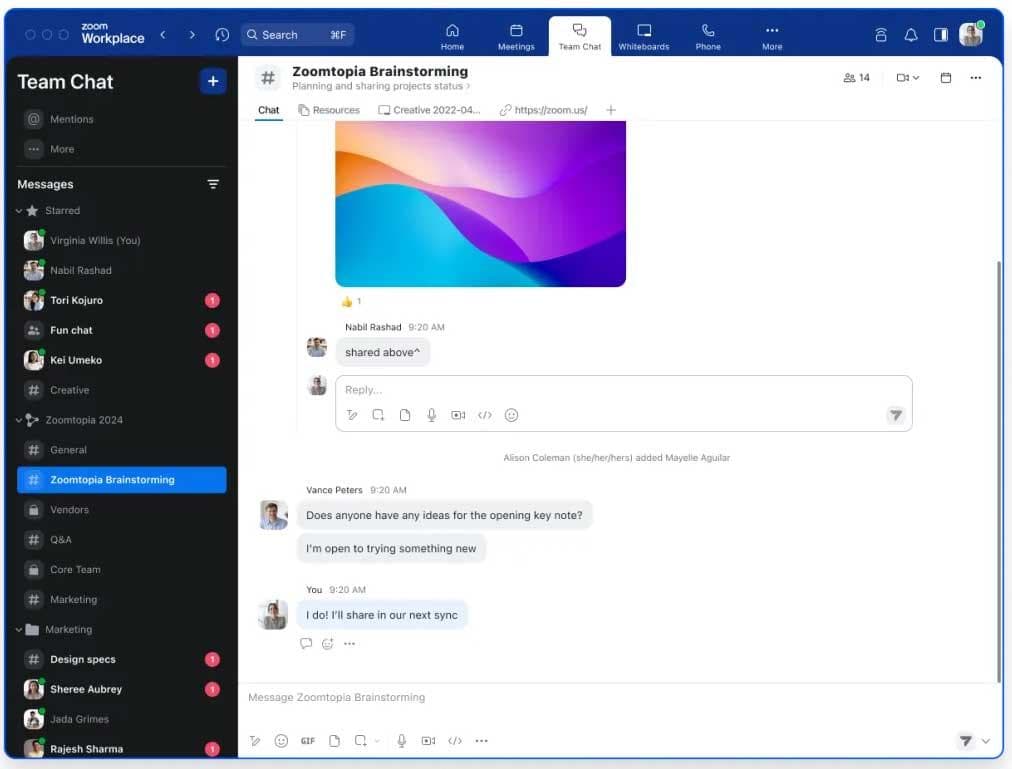1012x769 pixels.
Task: Send the thread reply
Action: [x=896, y=415]
